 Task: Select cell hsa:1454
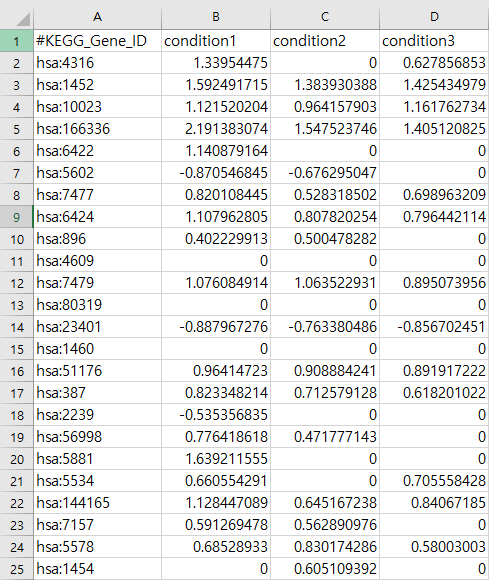(97, 569)
